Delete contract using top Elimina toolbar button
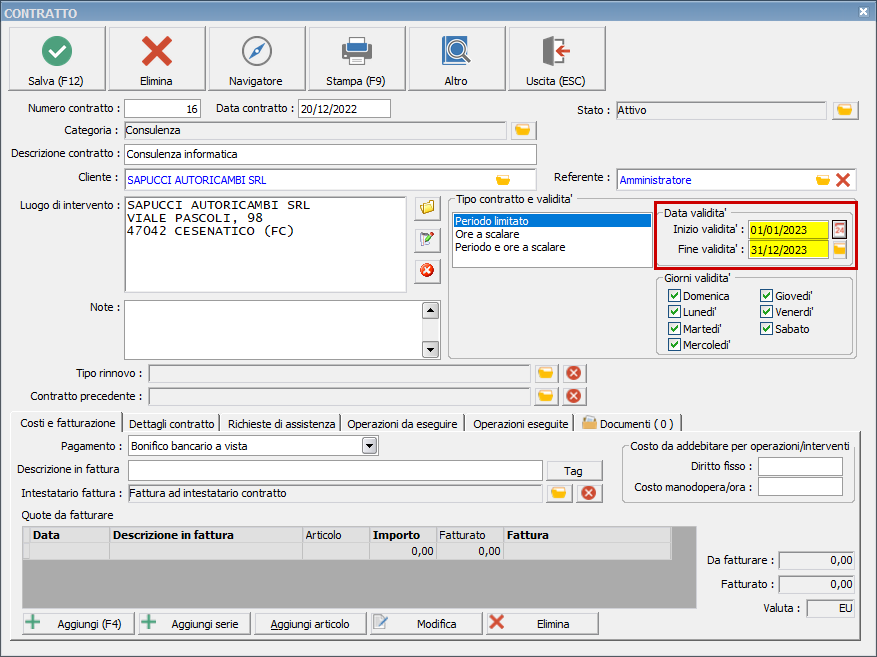The width and height of the screenshot is (877, 657). point(157,58)
